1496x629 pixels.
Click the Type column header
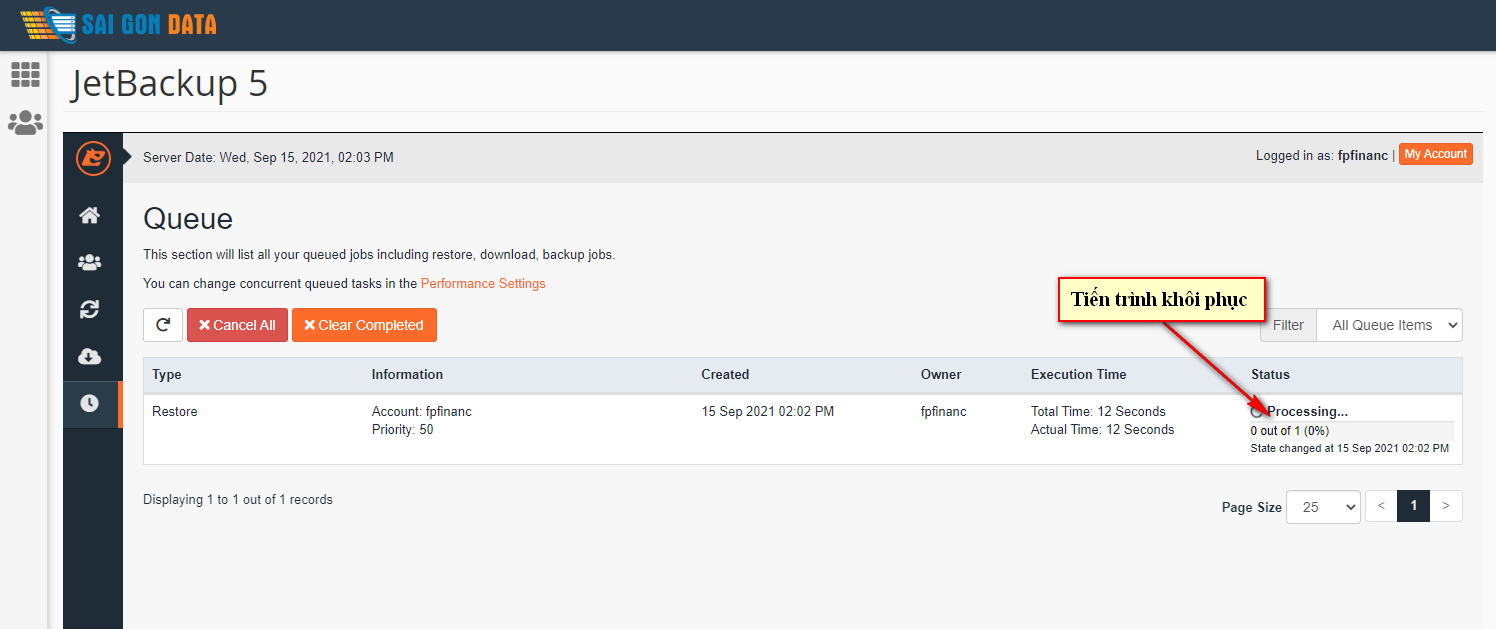[167, 374]
